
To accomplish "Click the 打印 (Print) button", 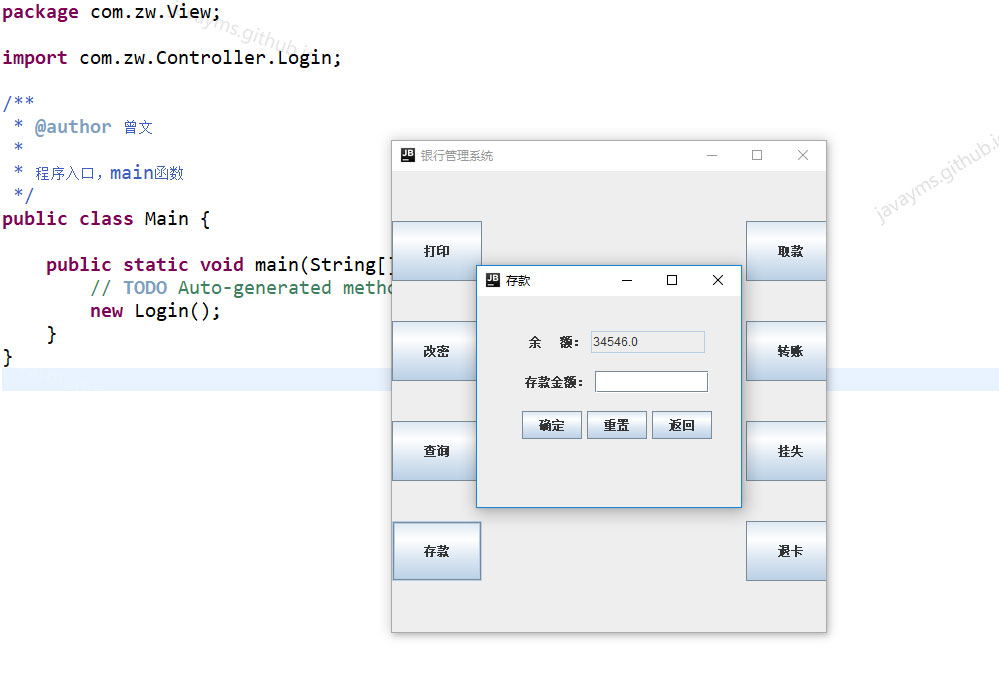I will tap(436, 251).
